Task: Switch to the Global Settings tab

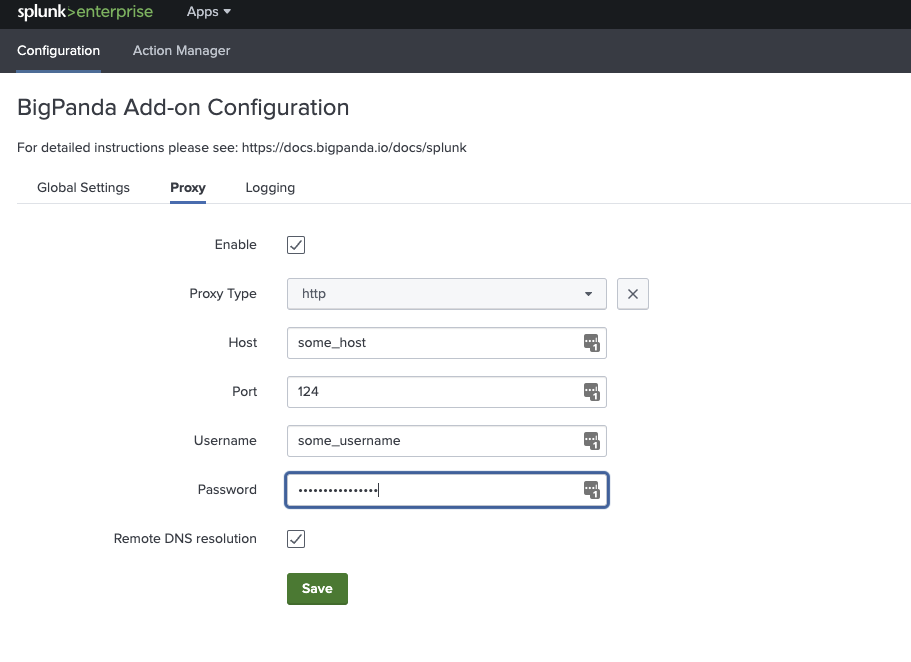Action: pyautogui.click(x=83, y=187)
